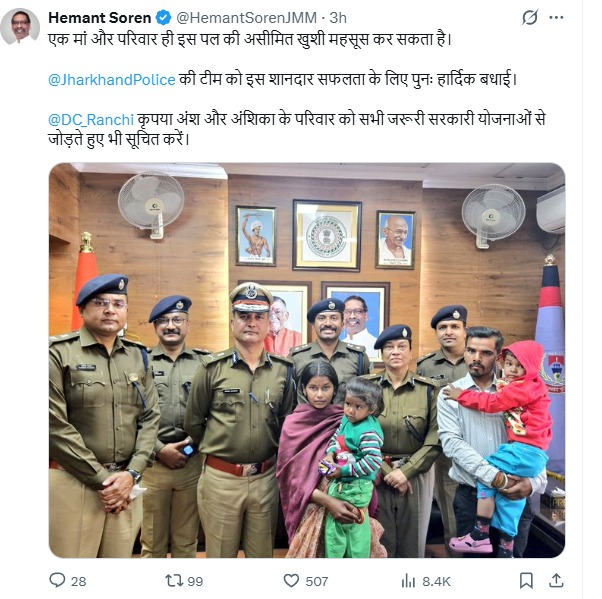
Task: Like the post with the heart icon
Action: pyautogui.click(x=291, y=580)
